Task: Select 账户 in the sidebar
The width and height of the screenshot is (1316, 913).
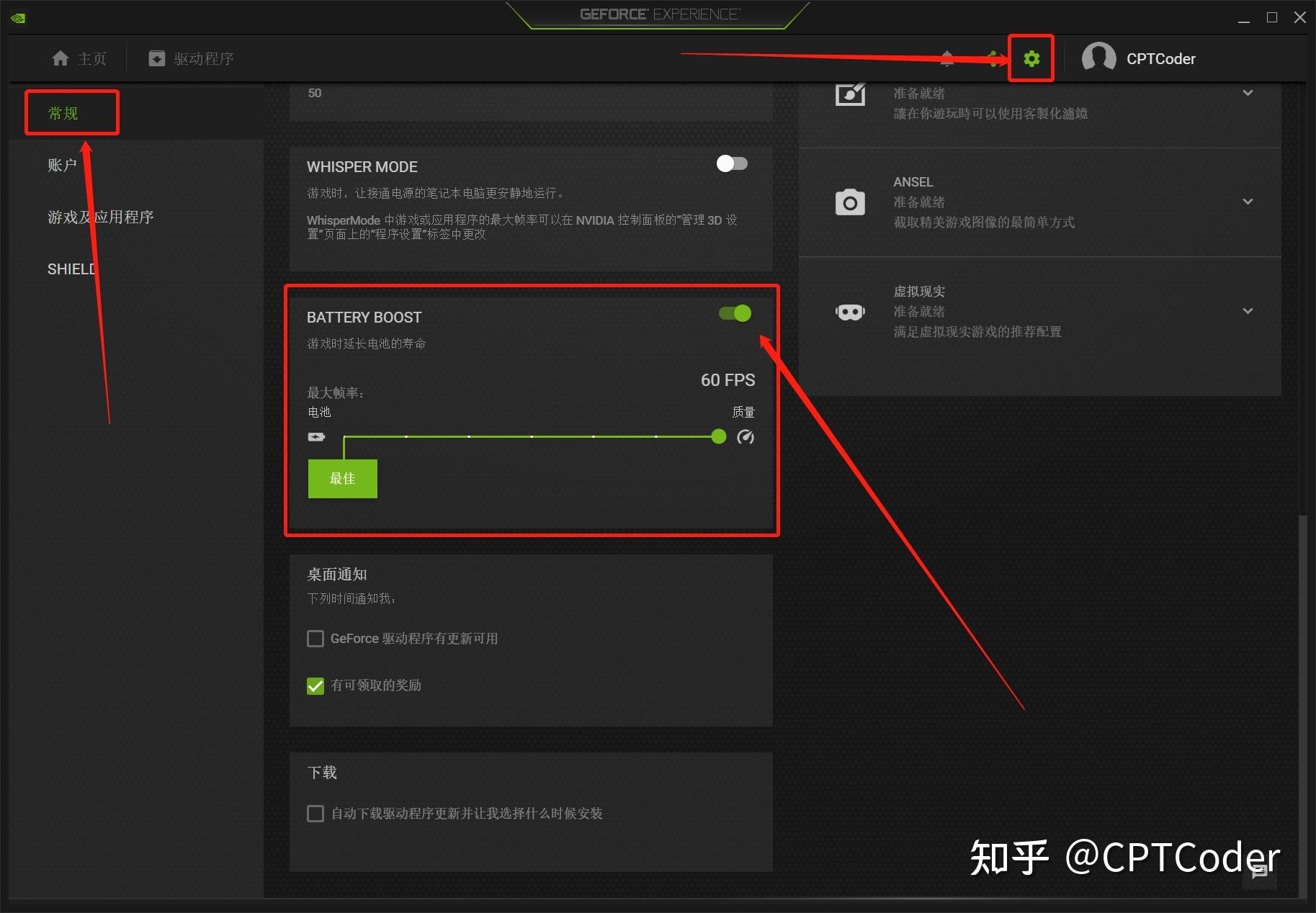Action: (x=62, y=165)
